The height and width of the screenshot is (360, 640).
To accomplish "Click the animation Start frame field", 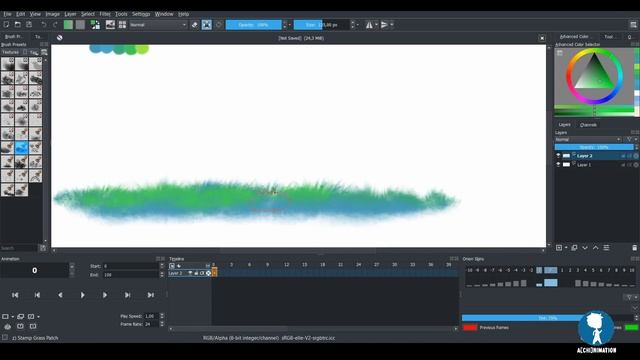I will point(130,266).
